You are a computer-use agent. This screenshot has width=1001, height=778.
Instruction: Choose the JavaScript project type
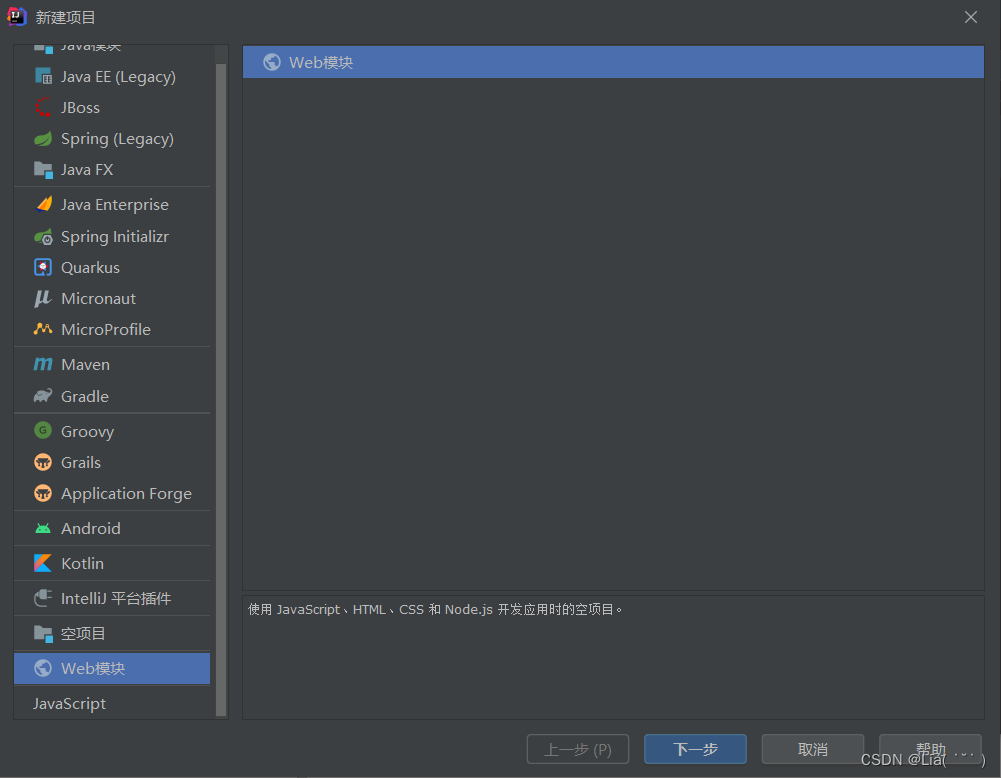pos(69,703)
